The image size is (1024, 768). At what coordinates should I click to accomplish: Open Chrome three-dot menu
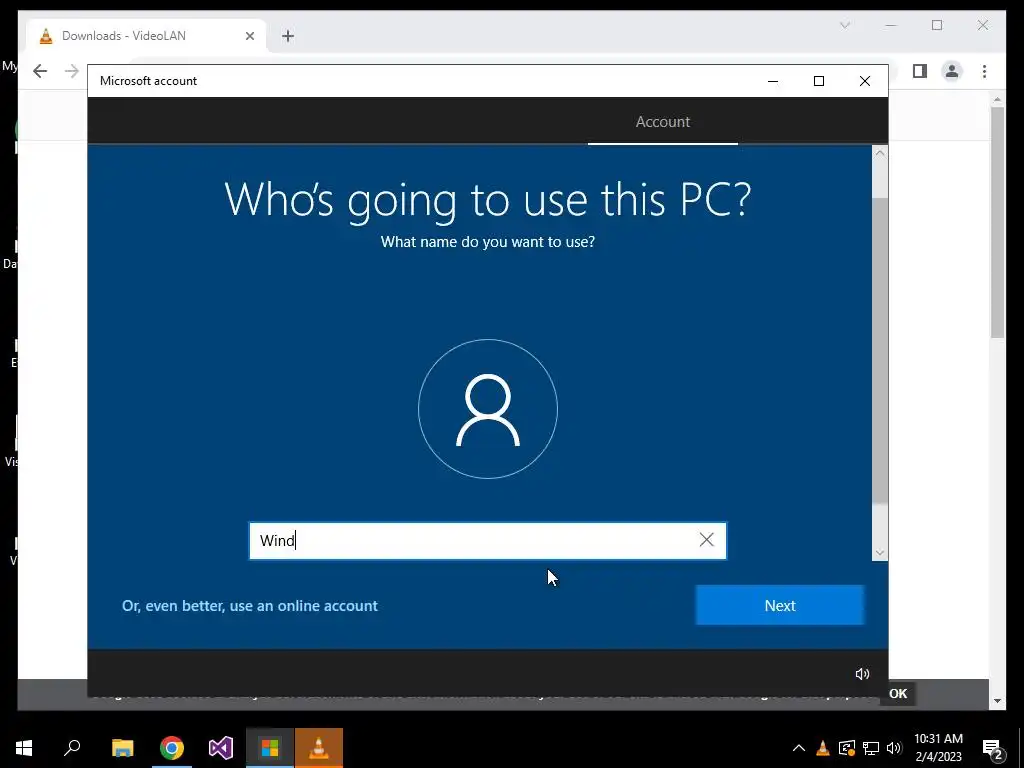coord(984,71)
